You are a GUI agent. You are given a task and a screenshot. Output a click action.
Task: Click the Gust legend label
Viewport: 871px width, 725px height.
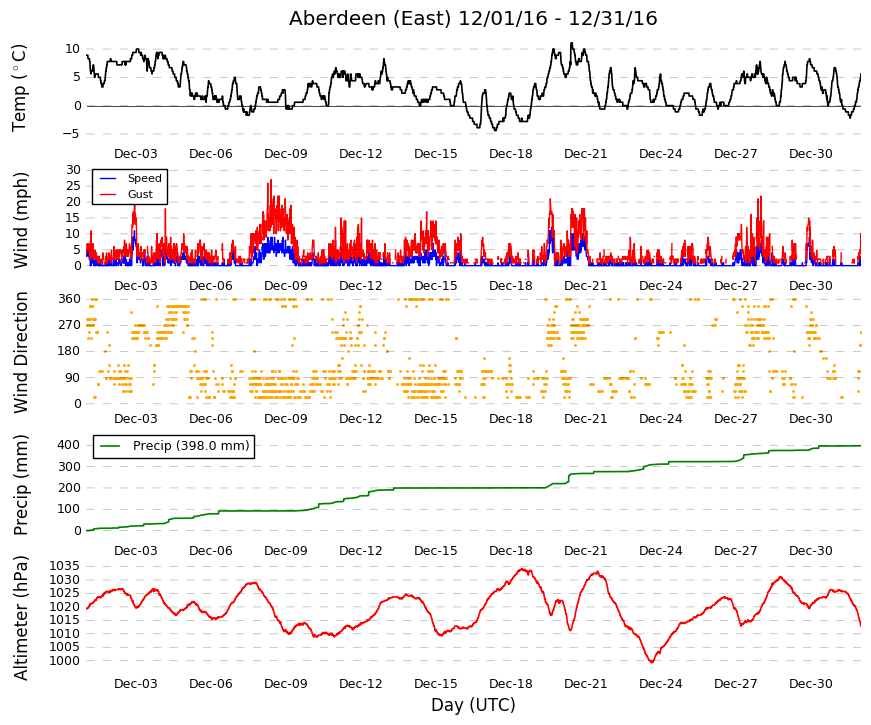click(140, 194)
